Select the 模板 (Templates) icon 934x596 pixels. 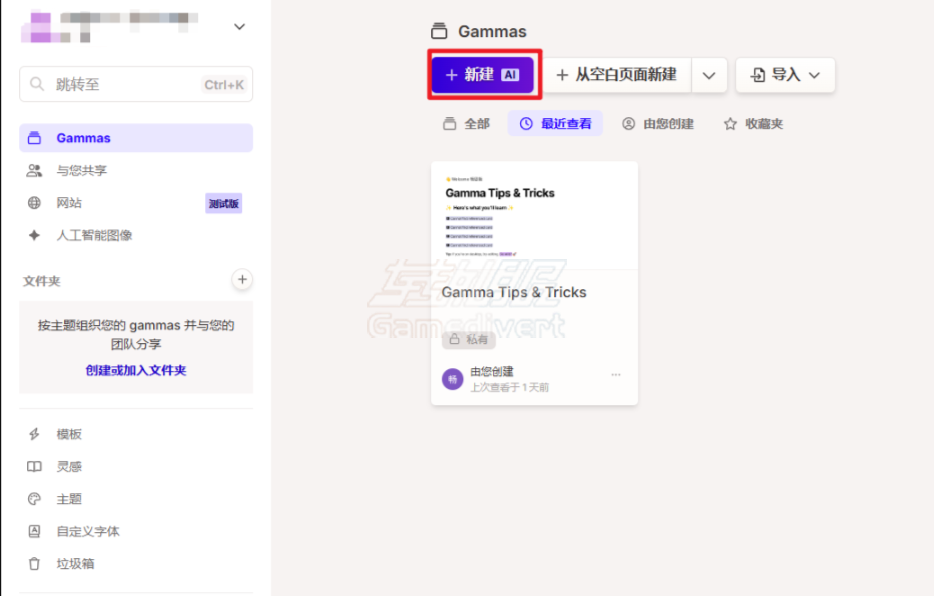[x=33, y=433]
